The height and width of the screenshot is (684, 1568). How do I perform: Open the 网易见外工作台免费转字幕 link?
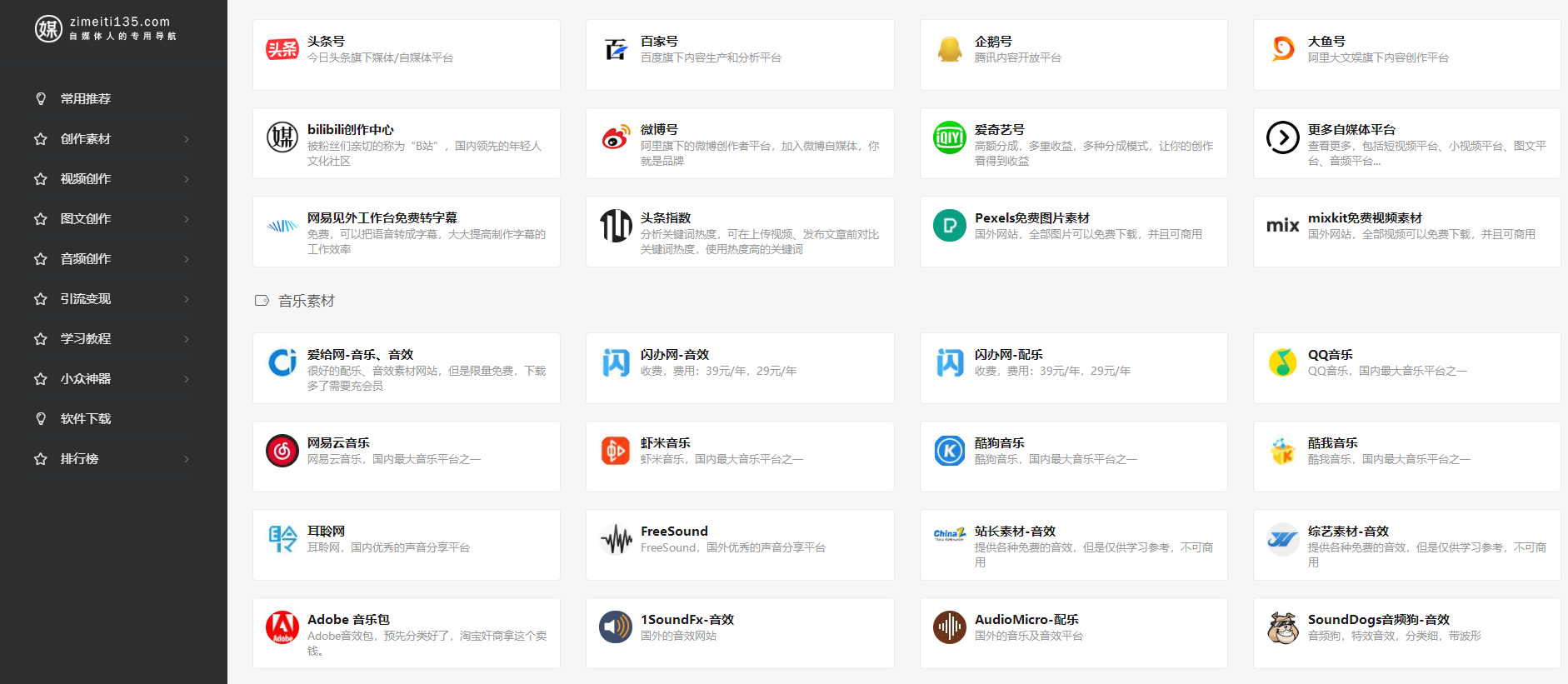pyautogui.click(x=382, y=217)
